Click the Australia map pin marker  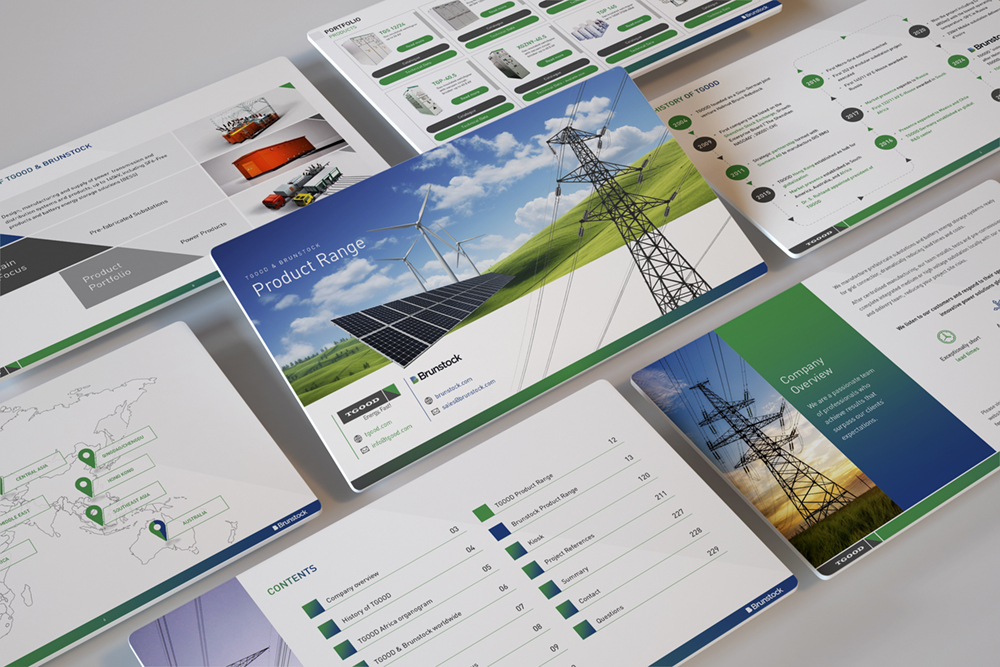click(157, 529)
